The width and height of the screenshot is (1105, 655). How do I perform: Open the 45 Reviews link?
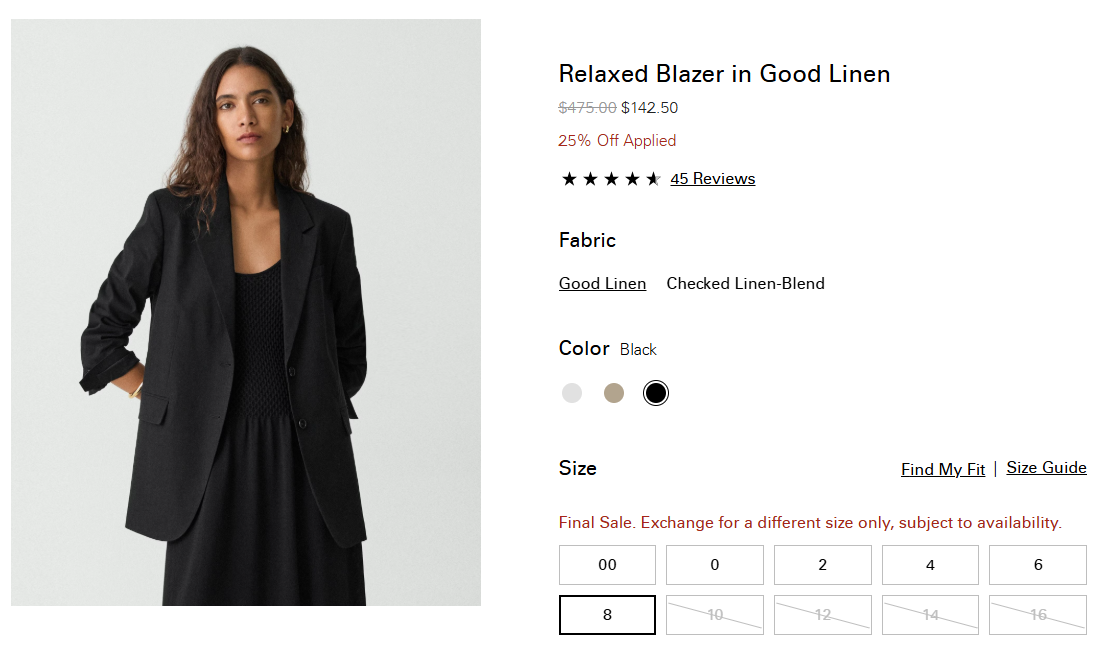(x=712, y=179)
